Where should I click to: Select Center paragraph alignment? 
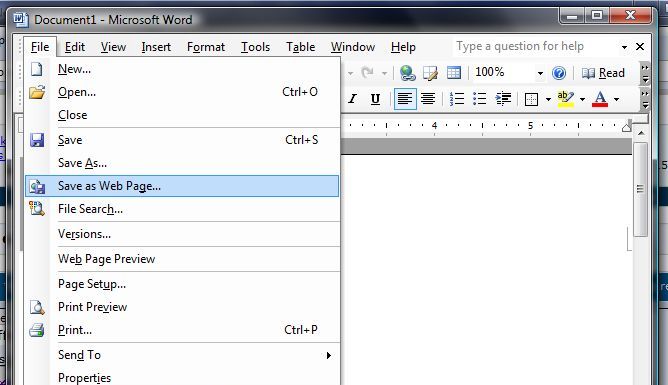428,99
